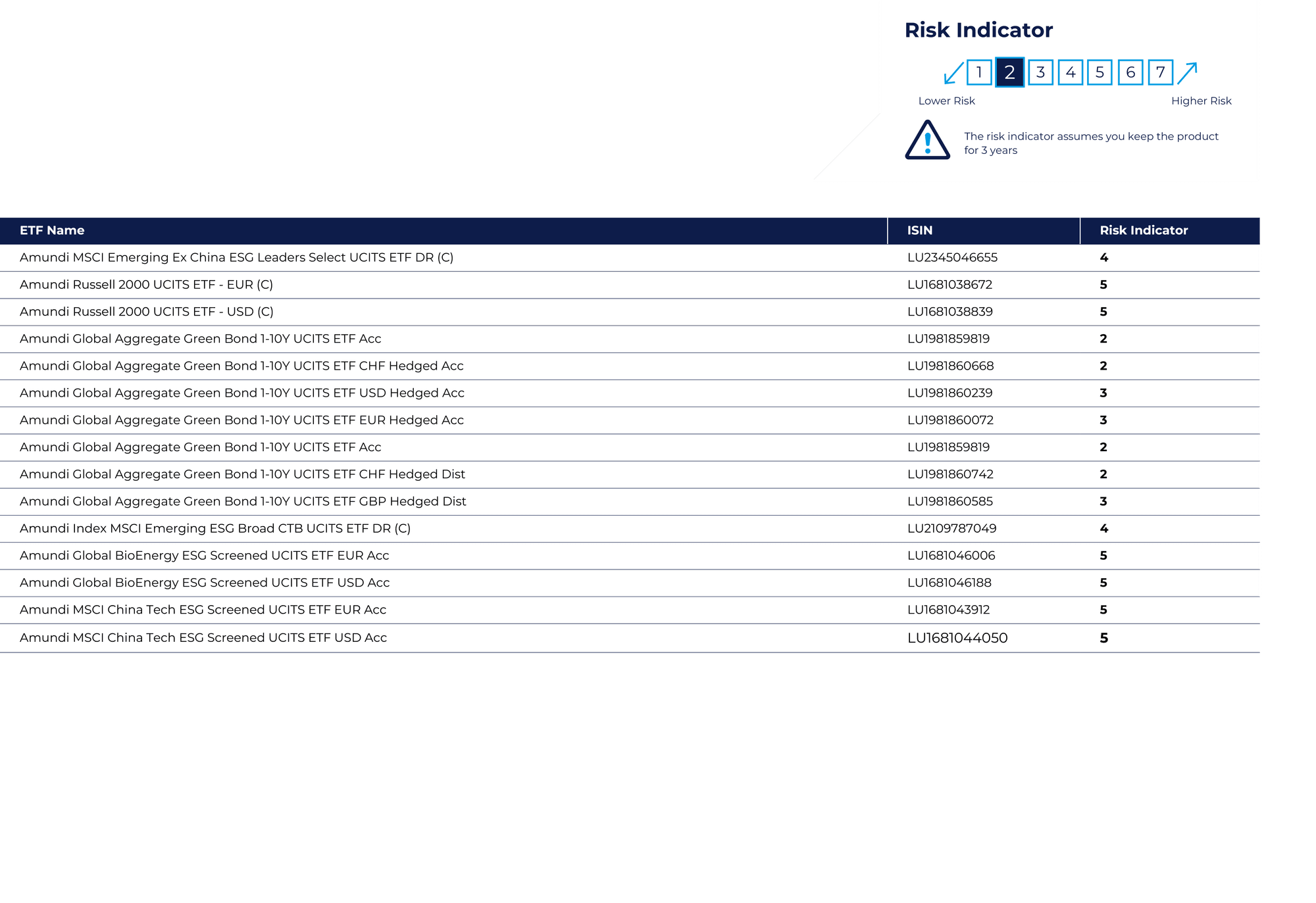
Task: Click Global BioEnergy ESG Screened USD Acc name
Action: [205, 582]
